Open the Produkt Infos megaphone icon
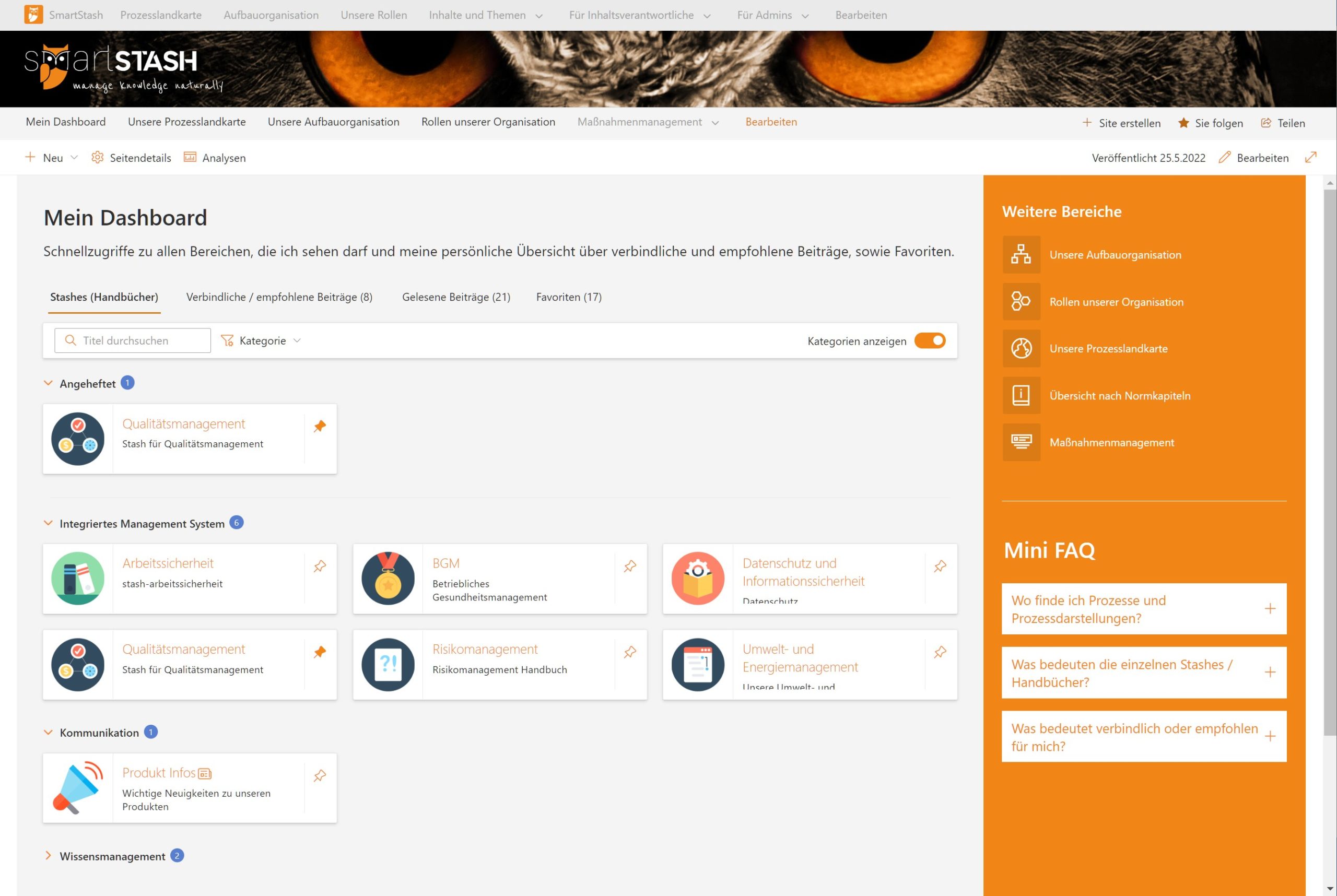Image resolution: width=1337 pixels, height=896 pixels. (x=78, y=787)
